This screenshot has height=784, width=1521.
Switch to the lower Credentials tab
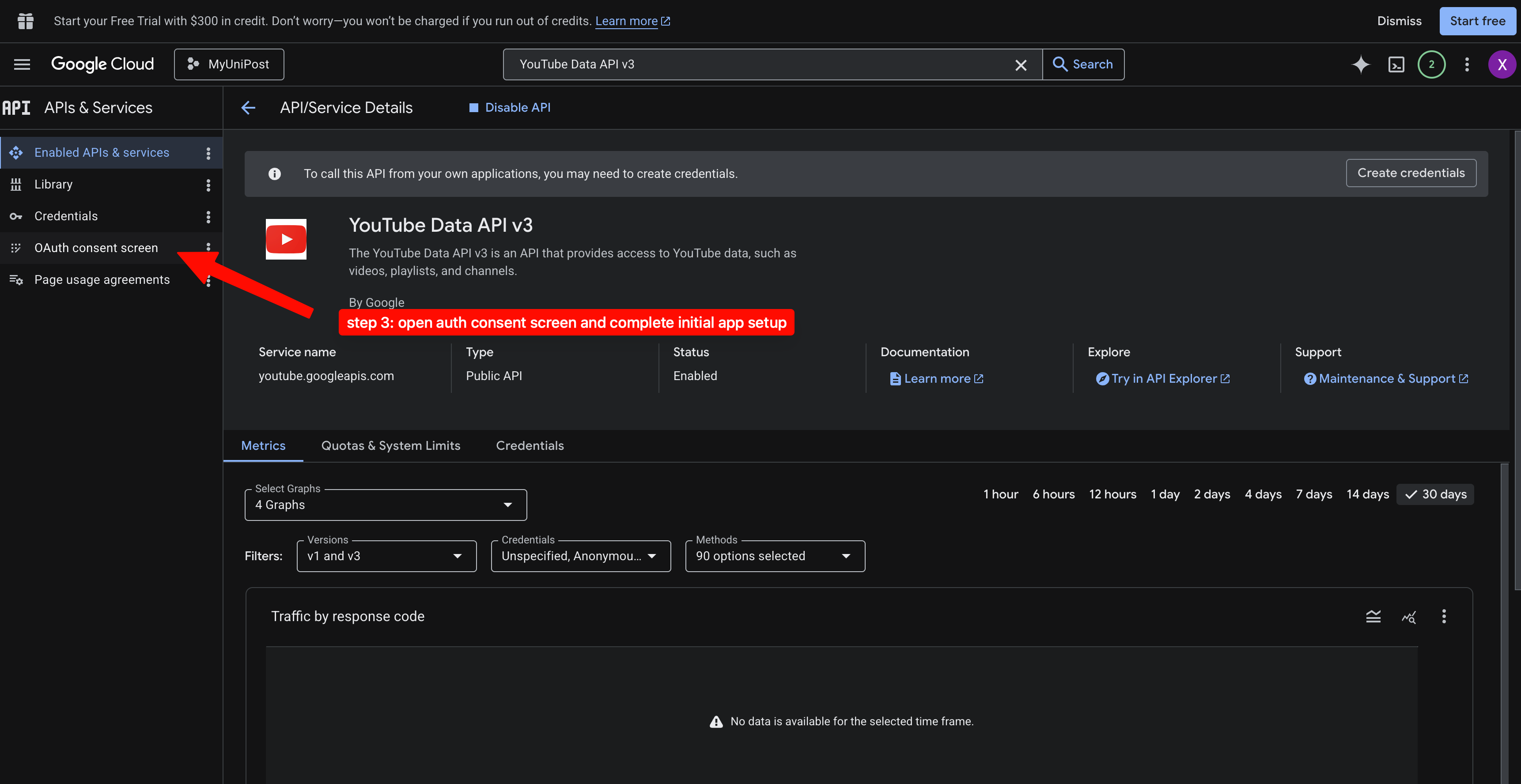pos(530,446)
